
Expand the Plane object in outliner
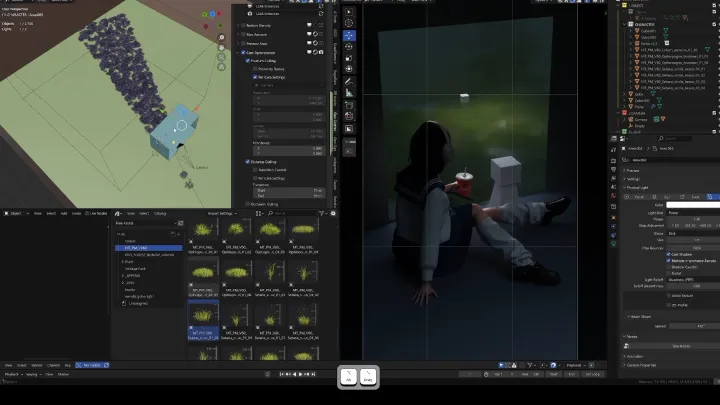pos(625,107)
